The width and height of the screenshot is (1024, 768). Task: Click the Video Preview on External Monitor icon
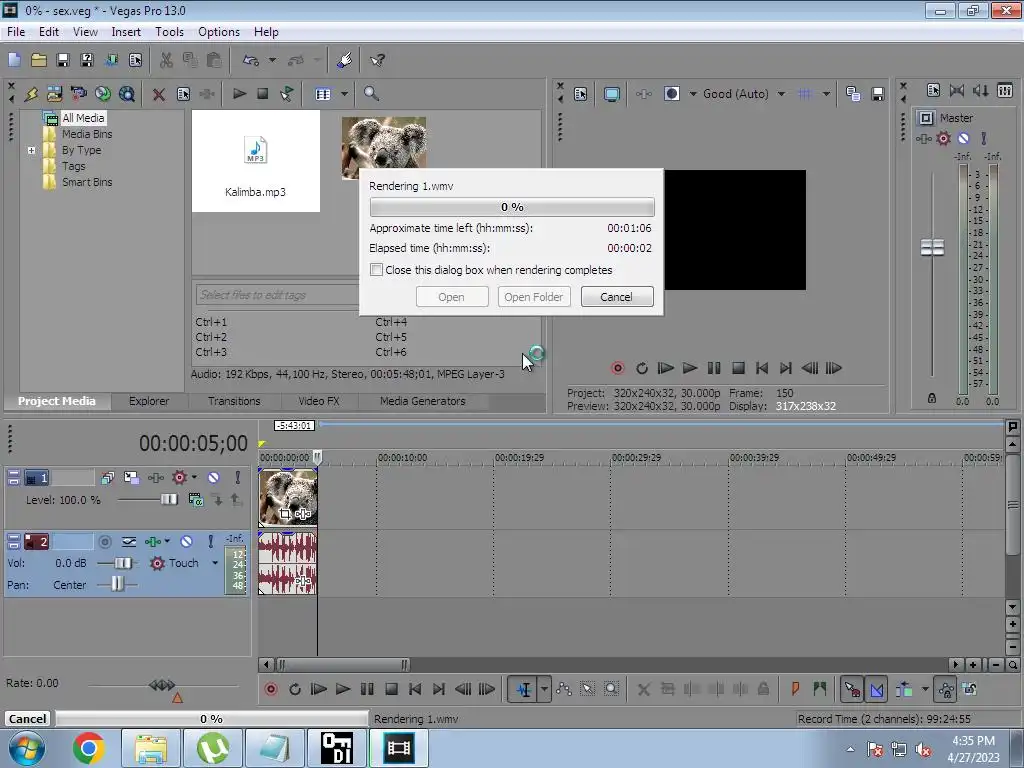click(611, 94)
